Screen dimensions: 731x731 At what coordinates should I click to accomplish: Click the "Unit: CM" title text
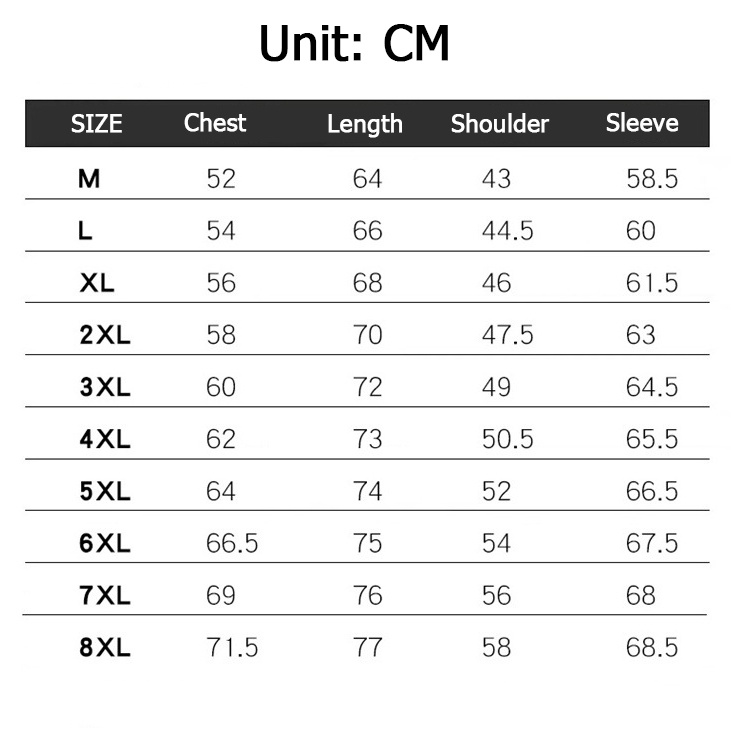pyautogui.click(x=354, y=45)
